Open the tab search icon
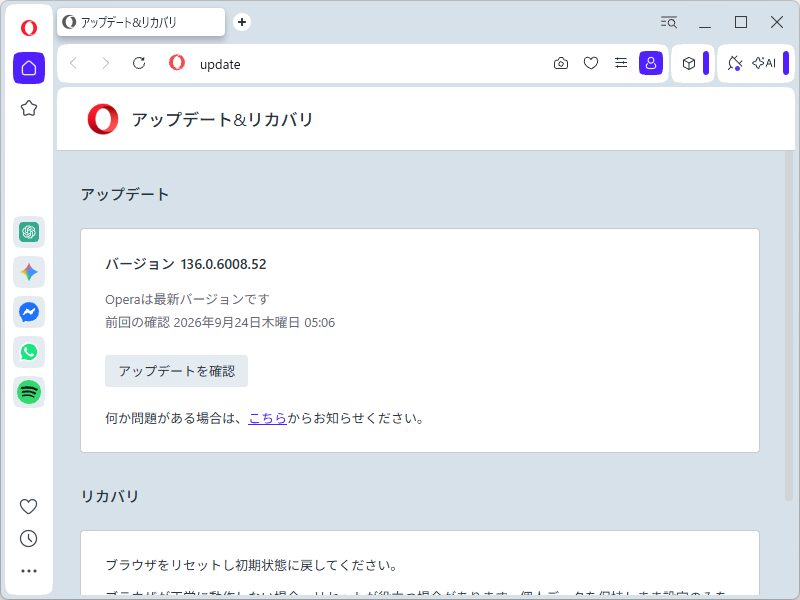This screenshot has height=600, width=800. click(668, 22)
